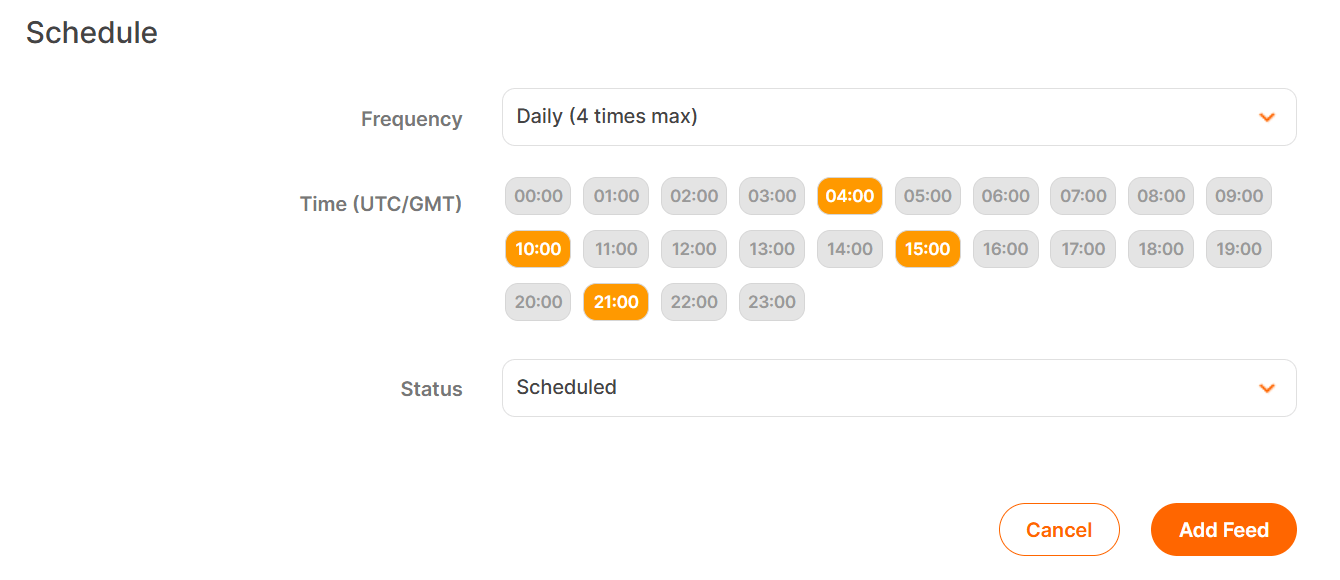Select the 19:00 time slot

[x=1238, y=249]
